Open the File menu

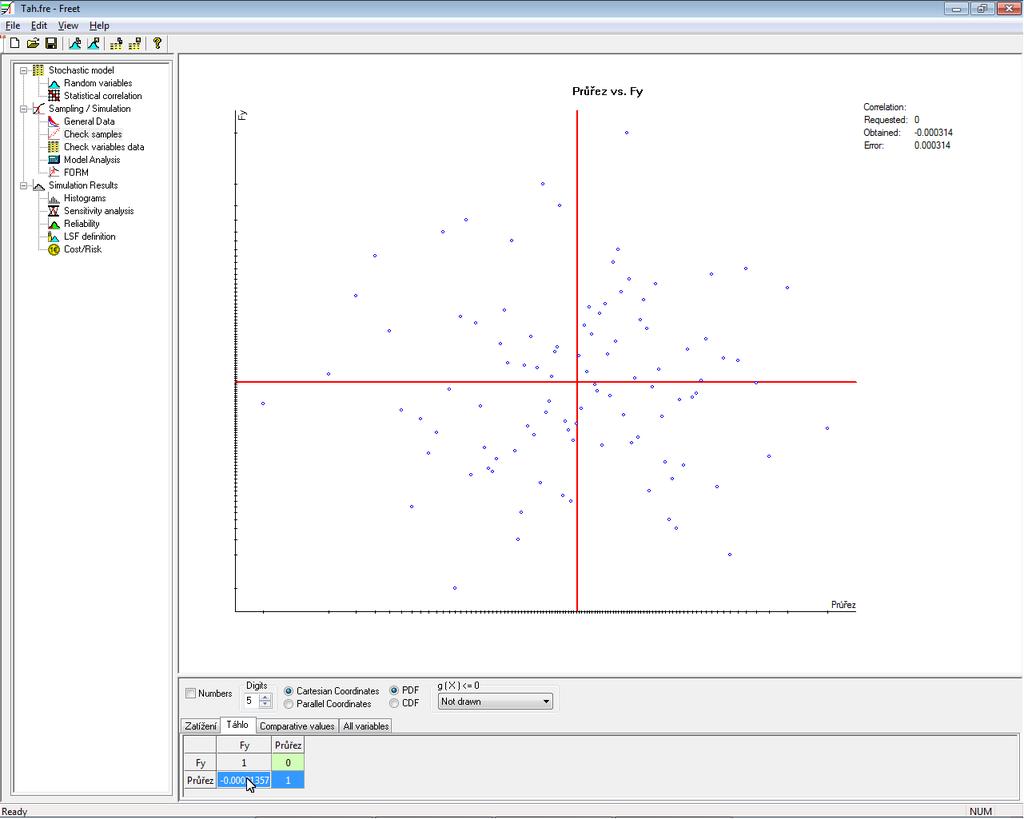point(12,25)
